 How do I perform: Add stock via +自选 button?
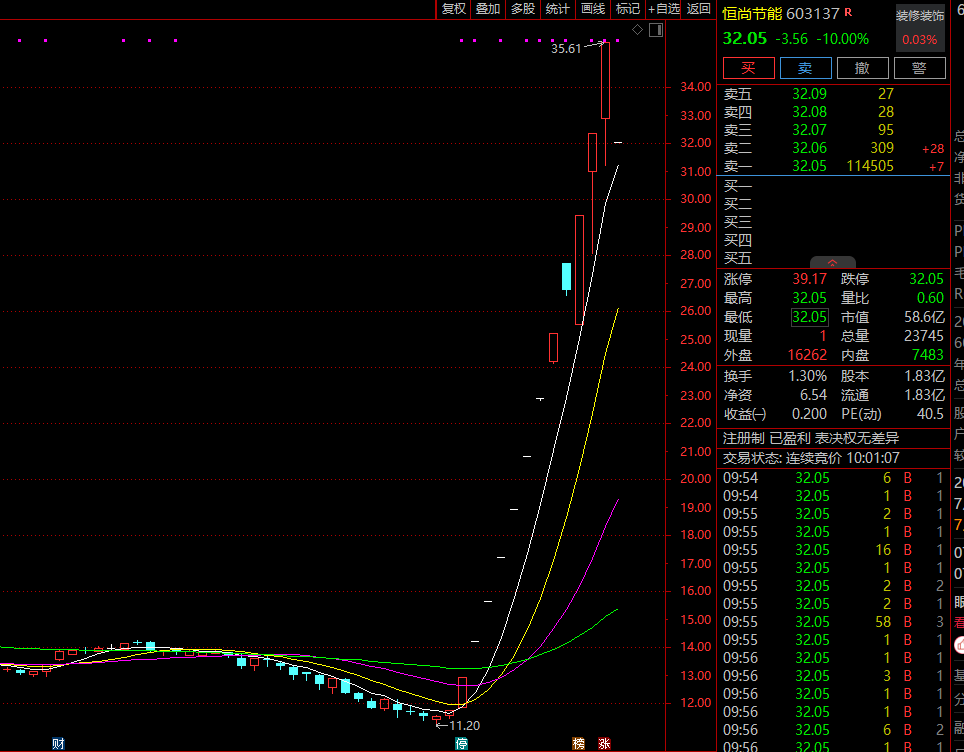pyautogui.click(x=663, y=9)
